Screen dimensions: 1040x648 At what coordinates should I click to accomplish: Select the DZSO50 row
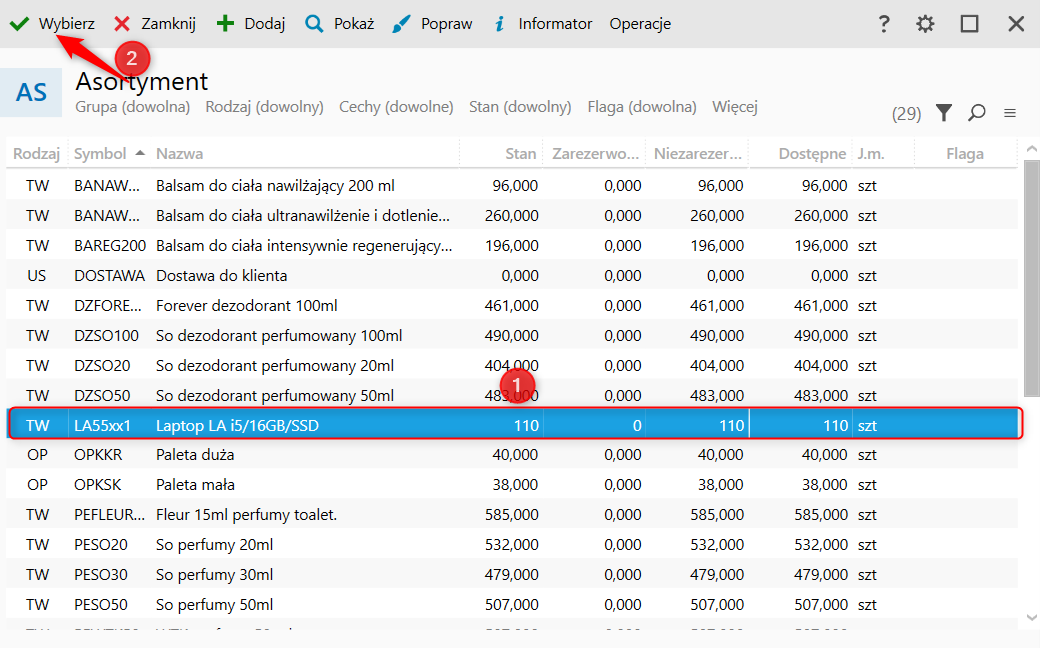(x=512, y=395)
